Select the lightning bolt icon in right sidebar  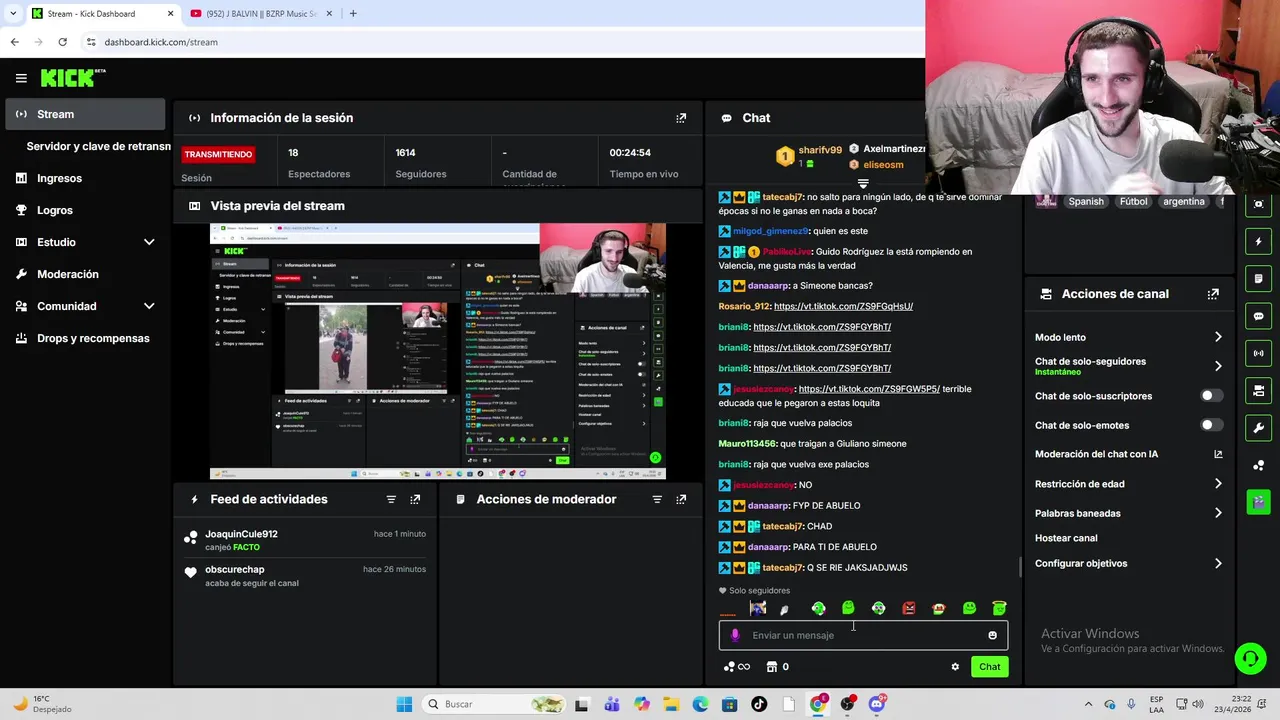click(1258, 241)
